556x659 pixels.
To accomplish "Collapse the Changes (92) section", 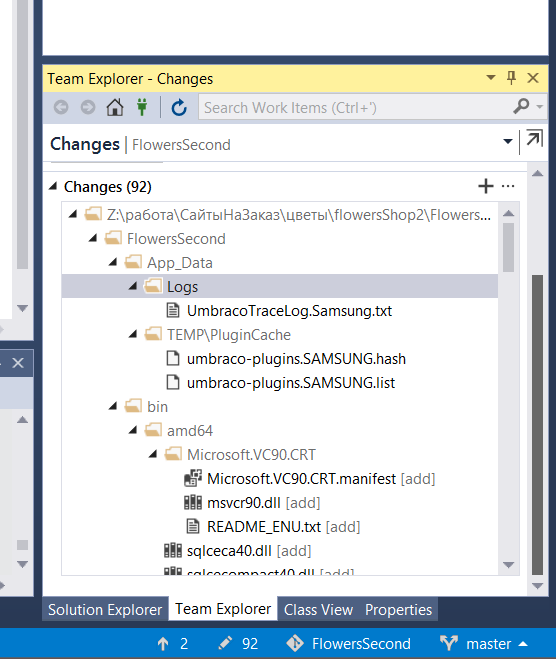I will pos(53,186).
